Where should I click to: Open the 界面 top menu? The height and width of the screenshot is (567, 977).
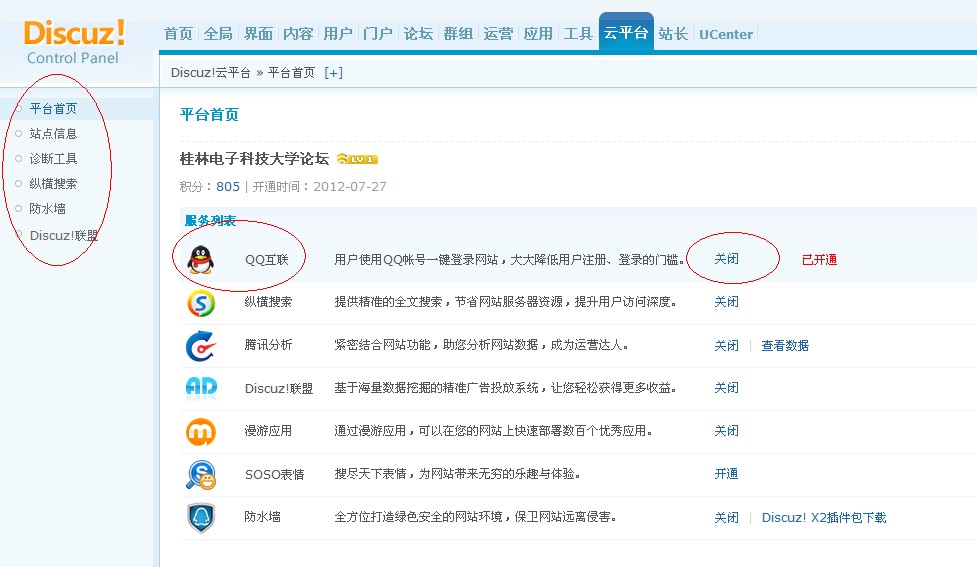click(258, 34)
